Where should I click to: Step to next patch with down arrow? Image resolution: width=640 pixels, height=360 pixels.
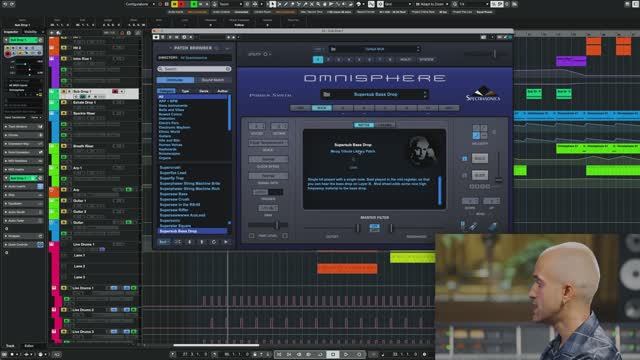click(x=189, y=242)
